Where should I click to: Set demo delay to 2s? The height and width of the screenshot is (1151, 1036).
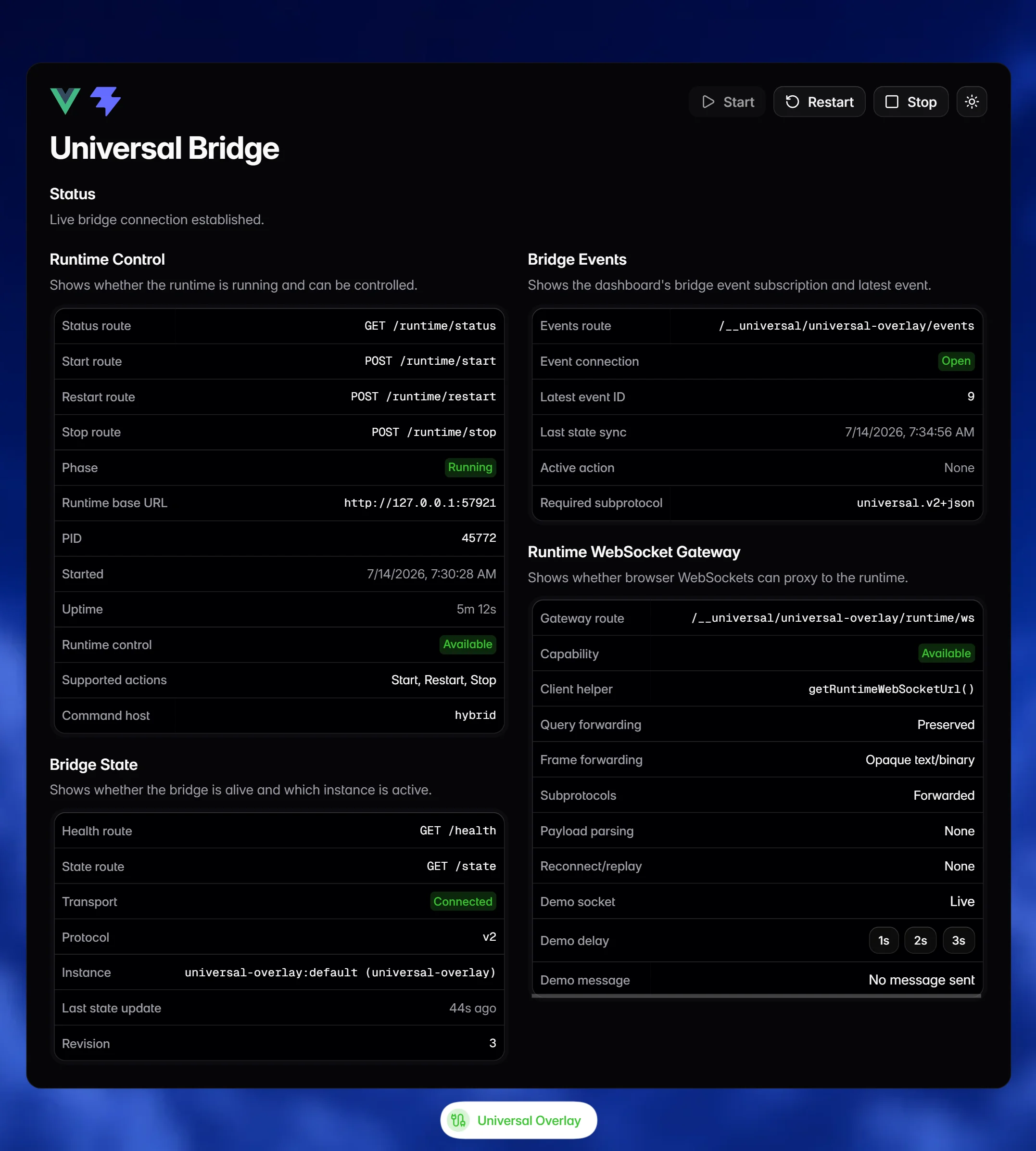coord(921,940)
